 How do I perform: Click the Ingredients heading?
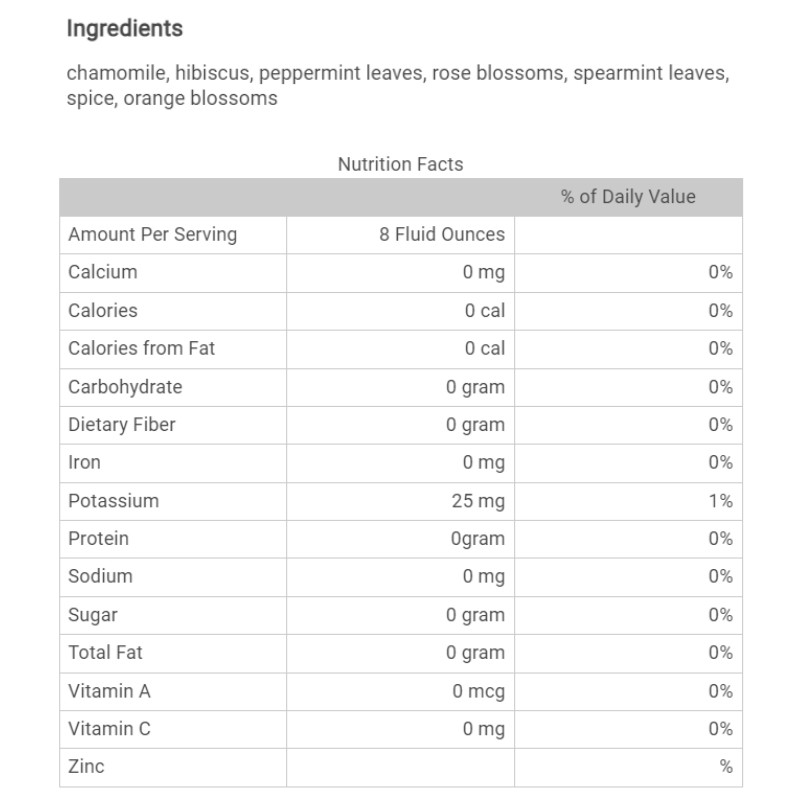124,29
